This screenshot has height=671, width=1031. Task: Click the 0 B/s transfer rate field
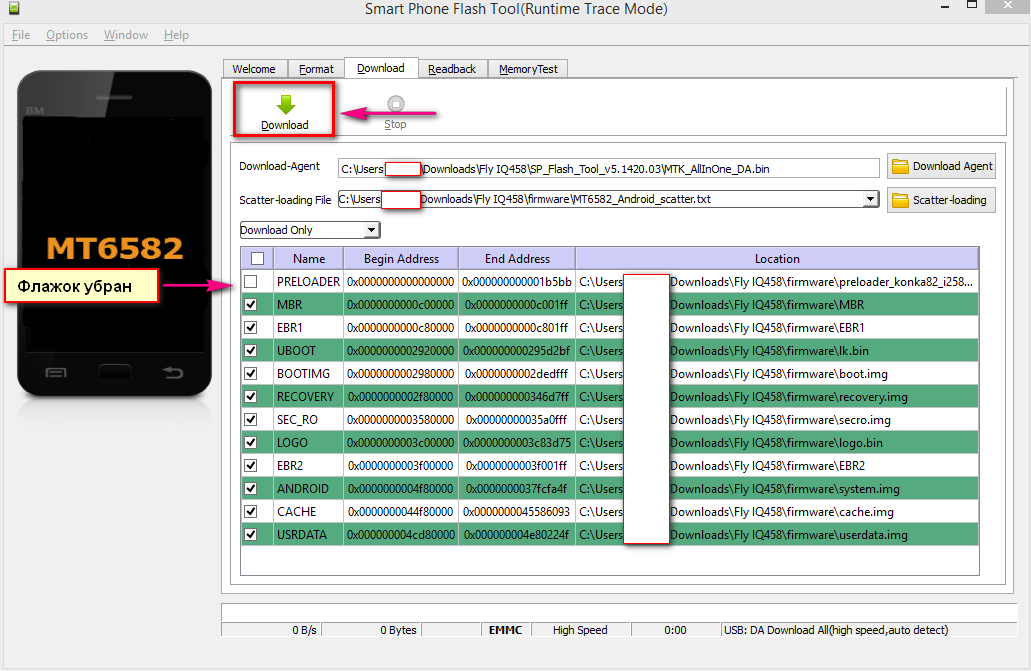click(272, 630)
